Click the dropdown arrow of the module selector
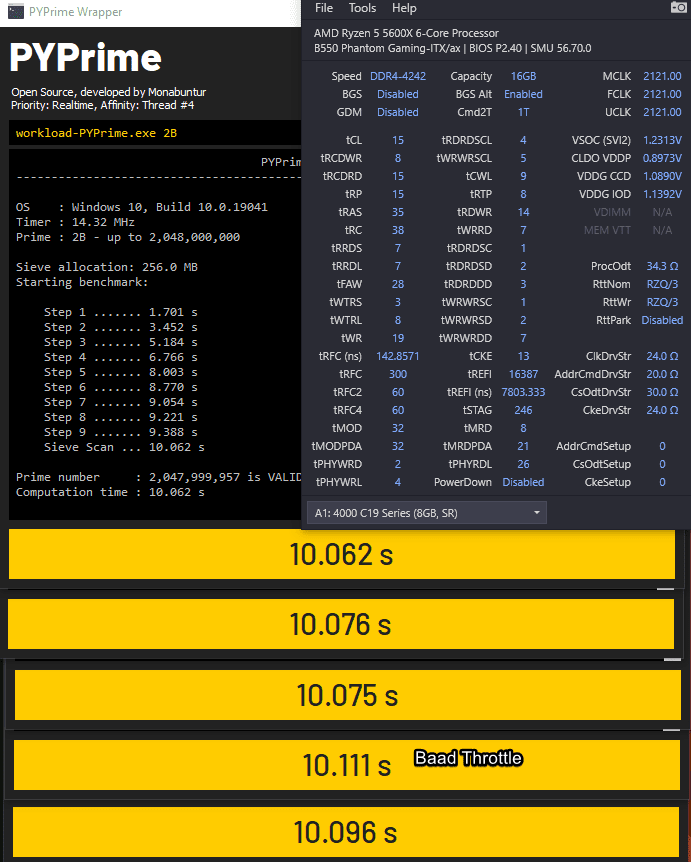The image size is (691, 862). coord(537,513)
